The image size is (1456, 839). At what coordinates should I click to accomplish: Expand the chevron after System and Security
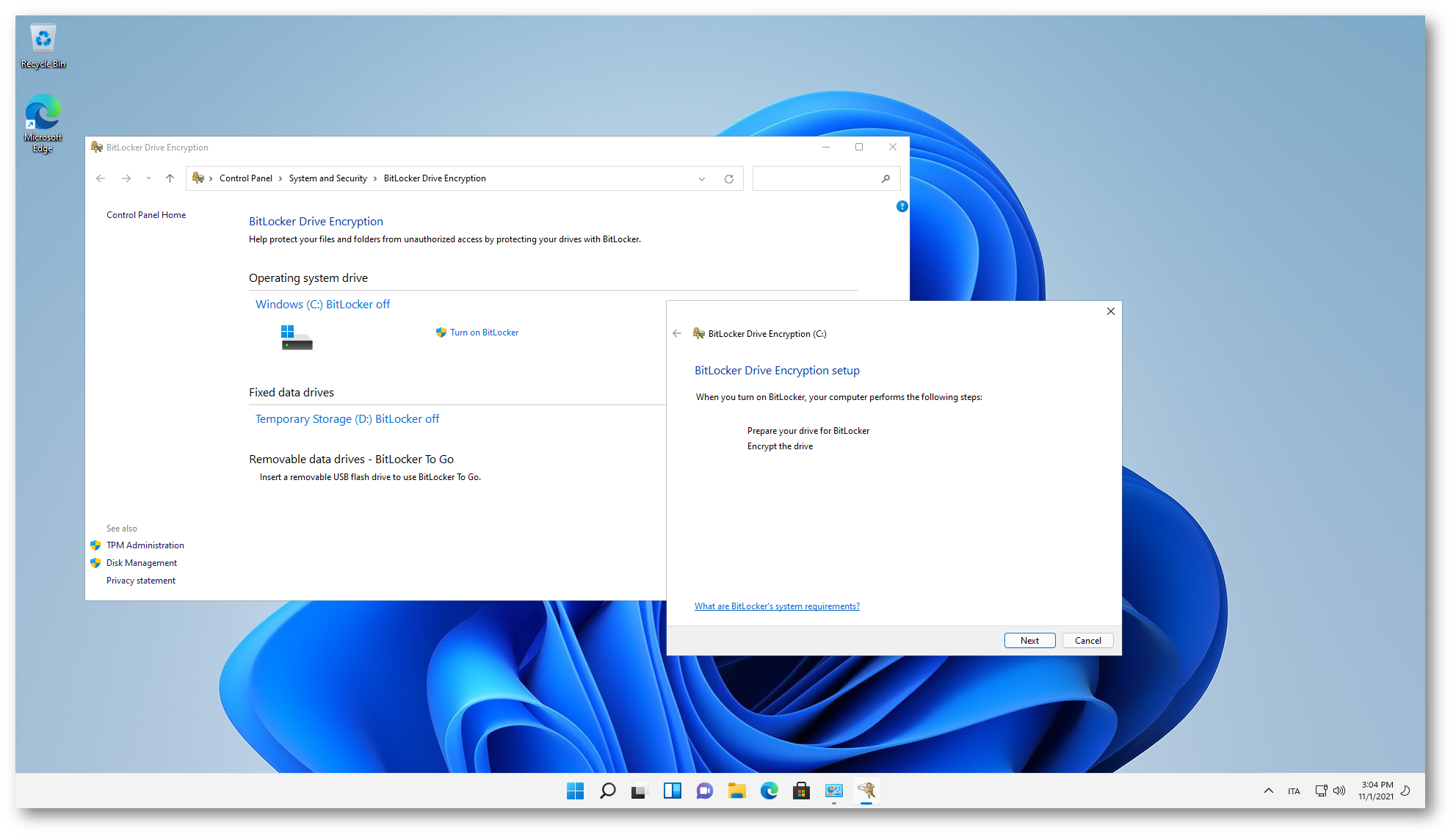(375, 178)
